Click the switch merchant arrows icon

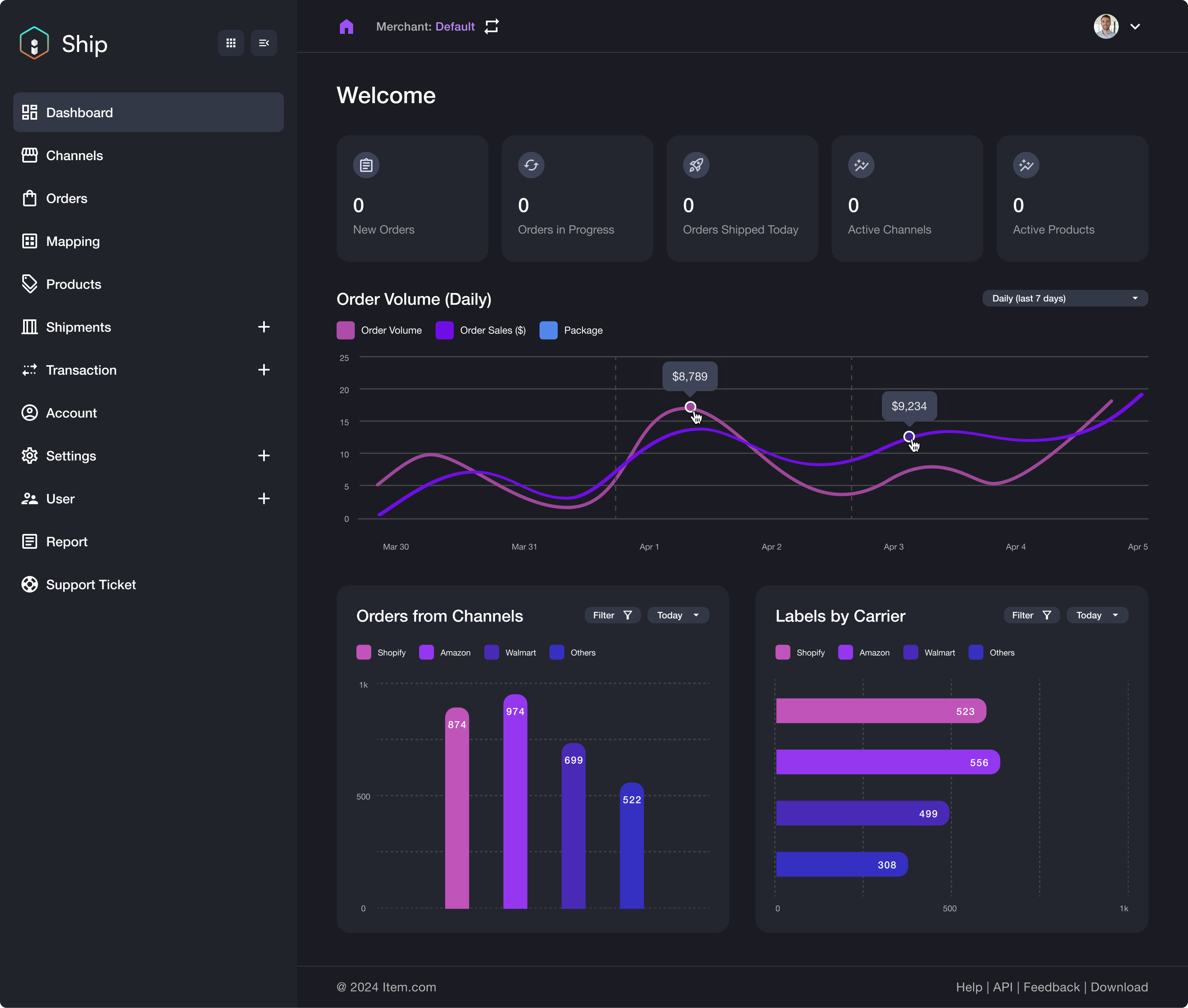491,27
